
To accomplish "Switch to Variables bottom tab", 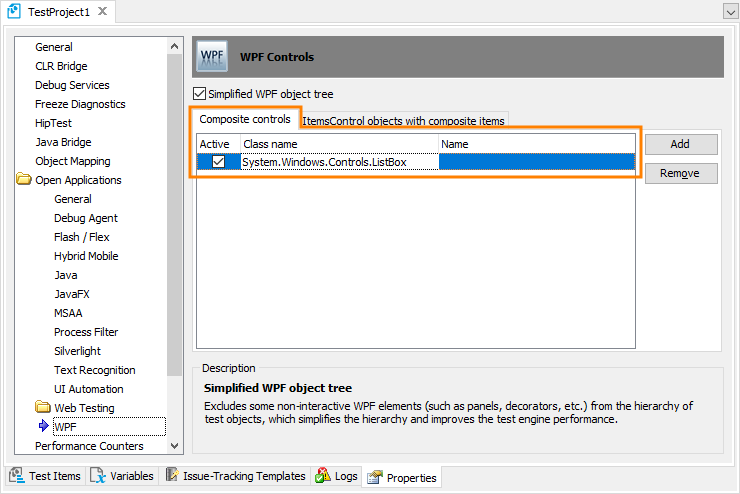I will point(122,476).
